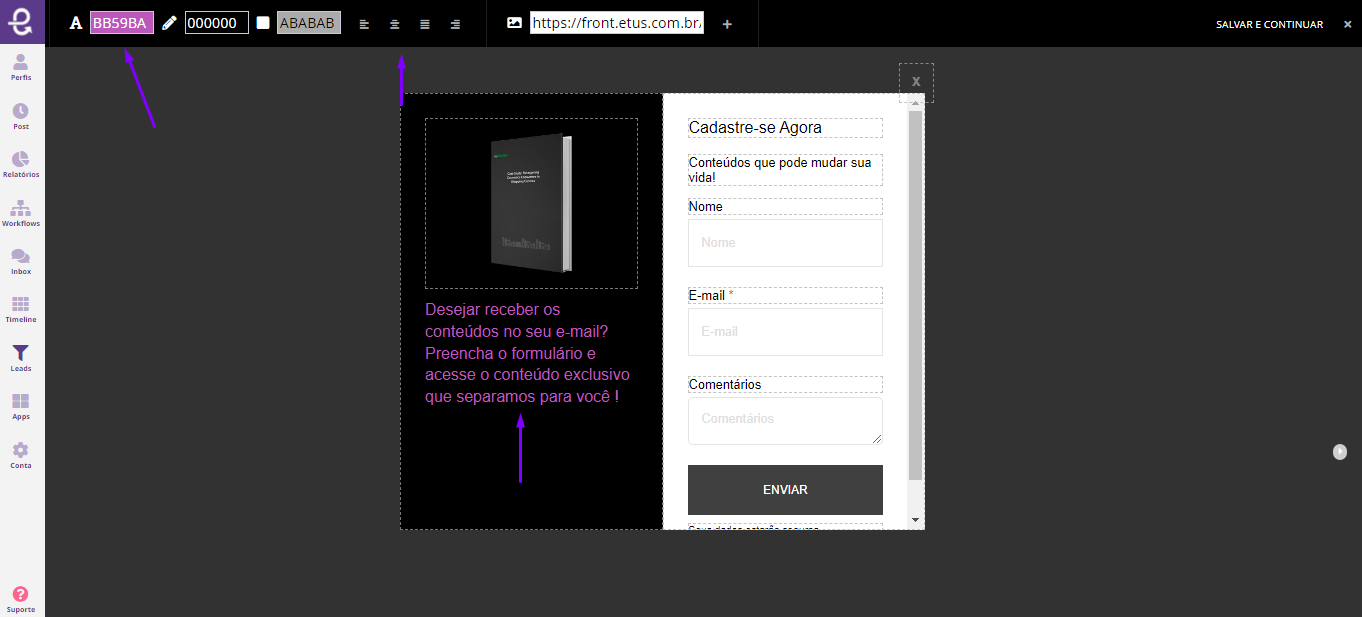Viewport: 1362px width, 617px height.
Task: Close the editor with top-right X
Action: tap(1347, 24)
